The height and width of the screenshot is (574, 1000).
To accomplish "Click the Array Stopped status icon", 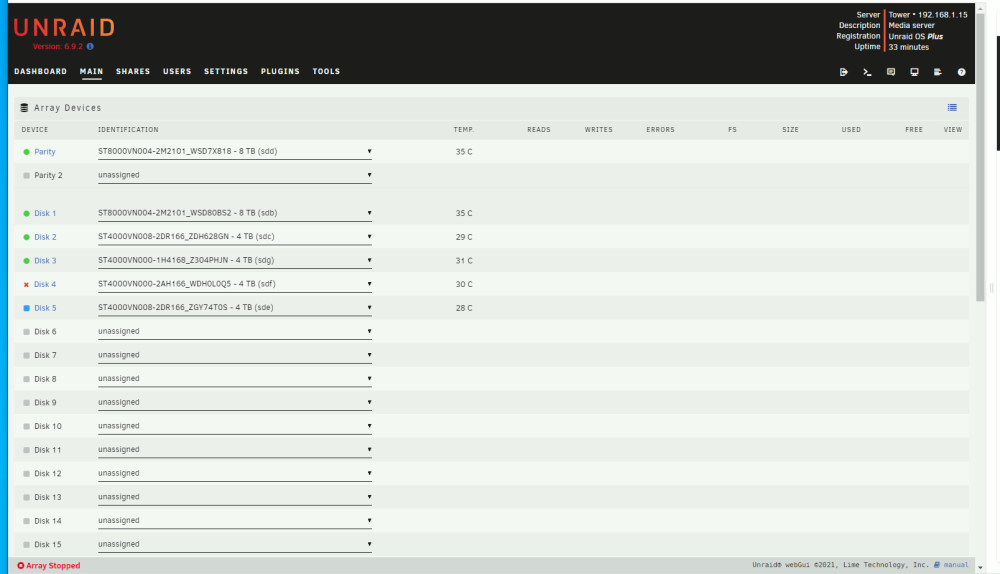I will click(20, 566).
